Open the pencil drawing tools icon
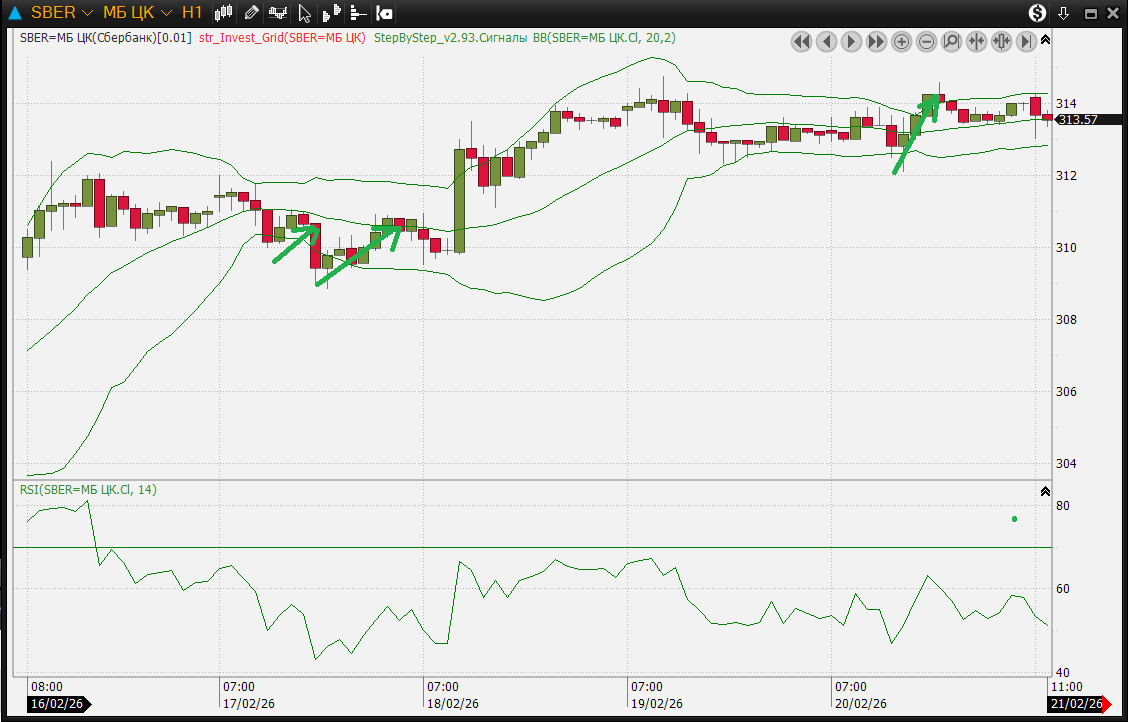The height and width of the screenshot is (722, 1128). click(251, 12)
